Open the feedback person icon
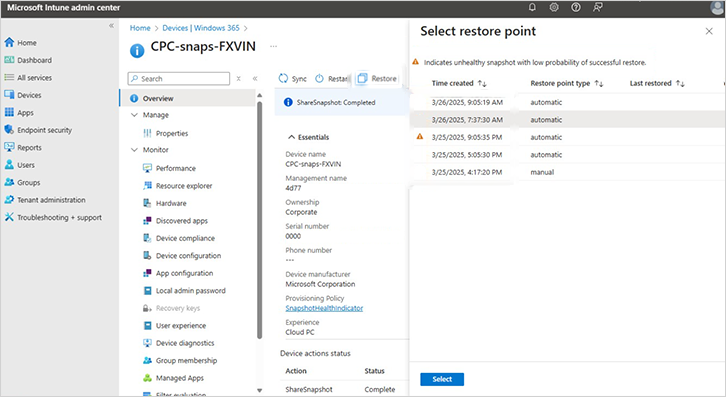The width and height of the screenshot is (726, 397). pyautogui.click(x=597, y=7)
